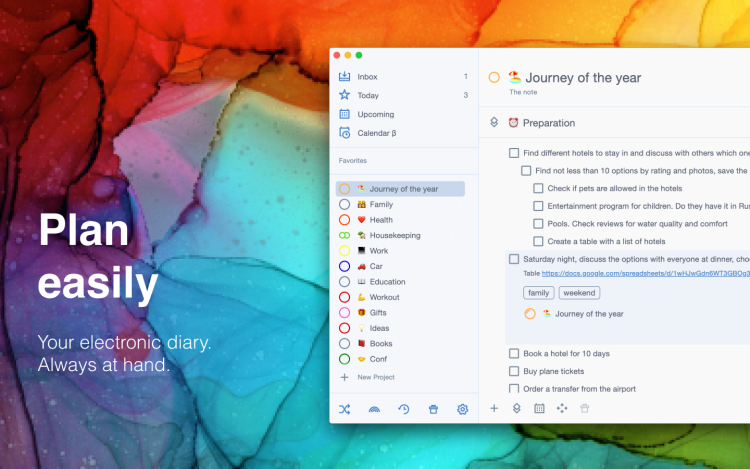Viewport: 750px width, 469px height.
Task: Click the shuffle icon in sidebar footer
Action: click(344, 409)
